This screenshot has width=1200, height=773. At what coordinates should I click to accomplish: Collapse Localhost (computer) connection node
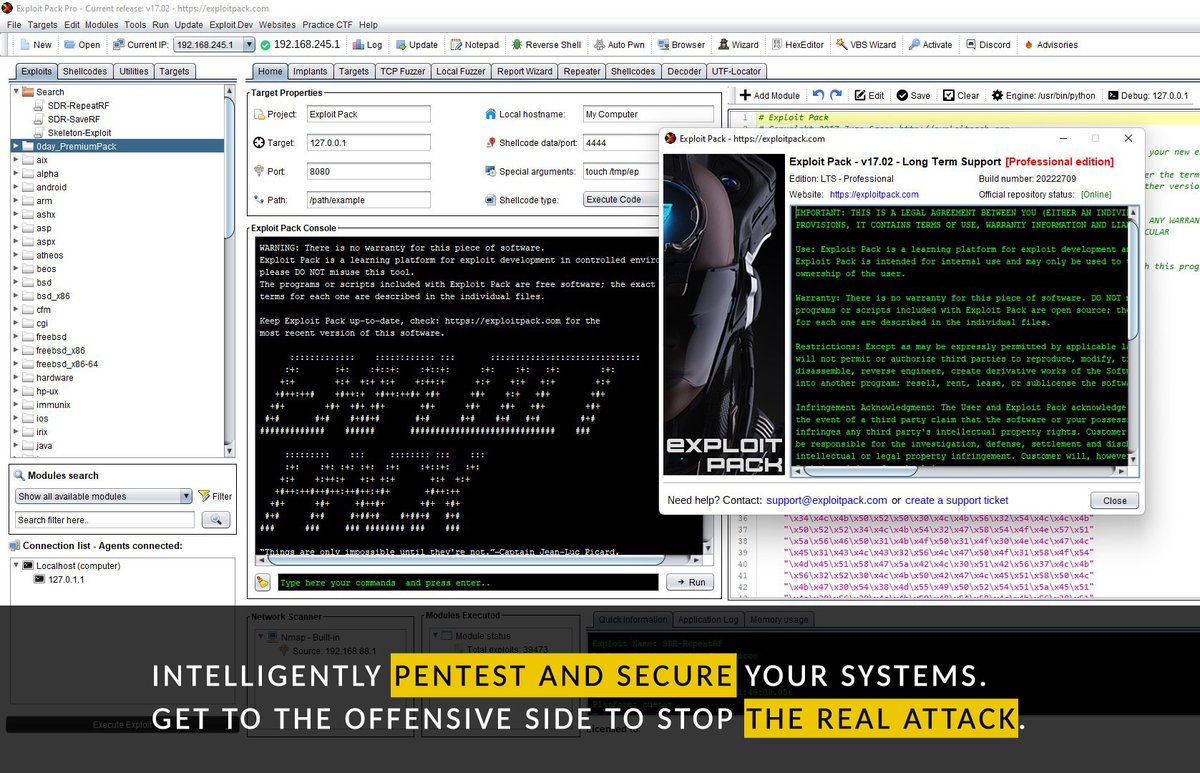click(x=16, y=565)
